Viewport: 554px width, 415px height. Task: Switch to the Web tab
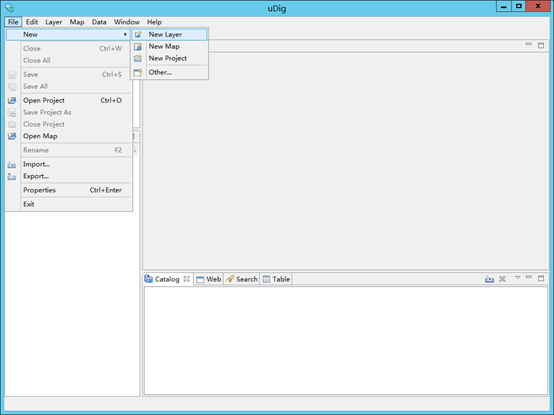tap(209, 279)
